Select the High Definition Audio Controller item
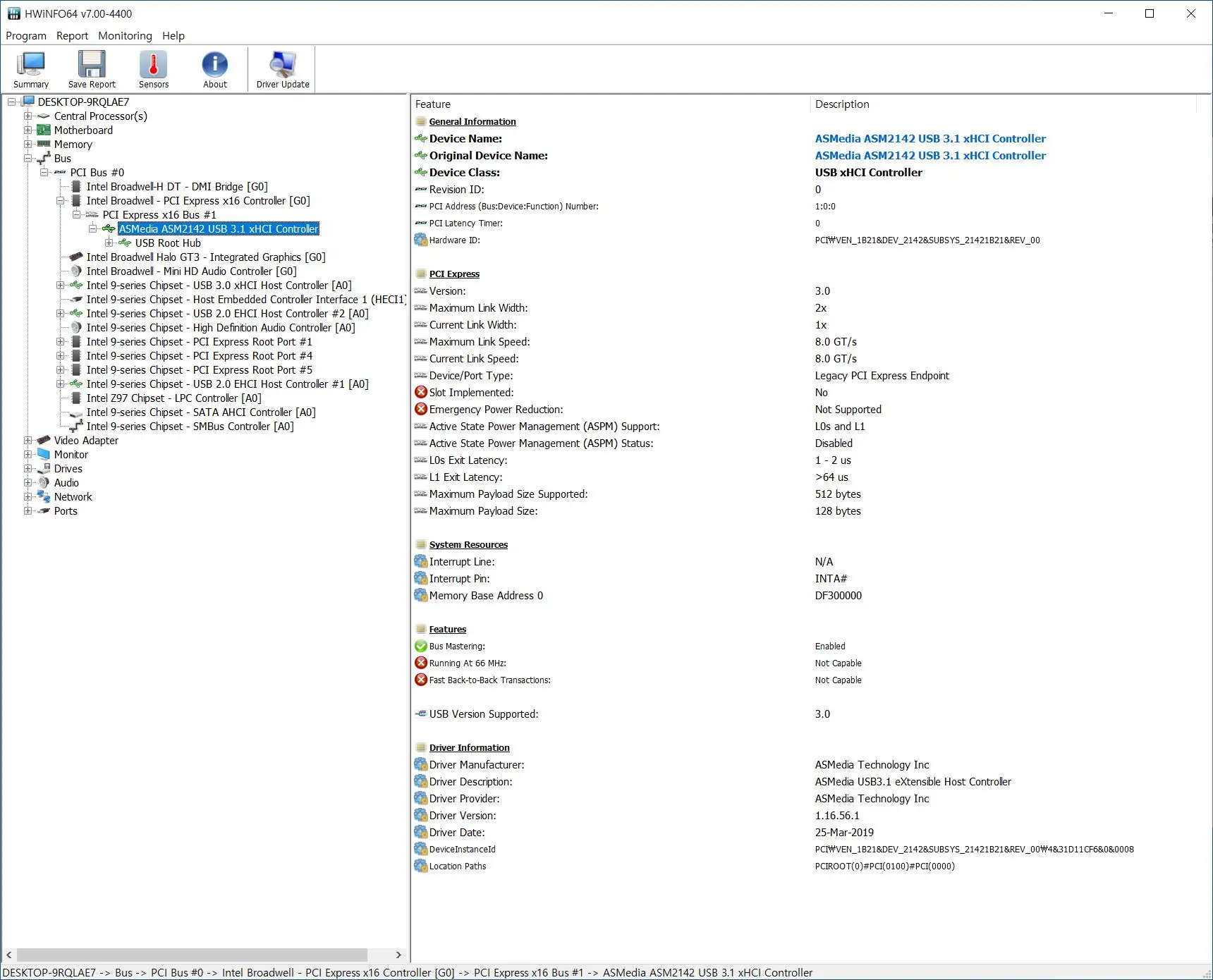The image size is (1213, 980). coord(221,327)
